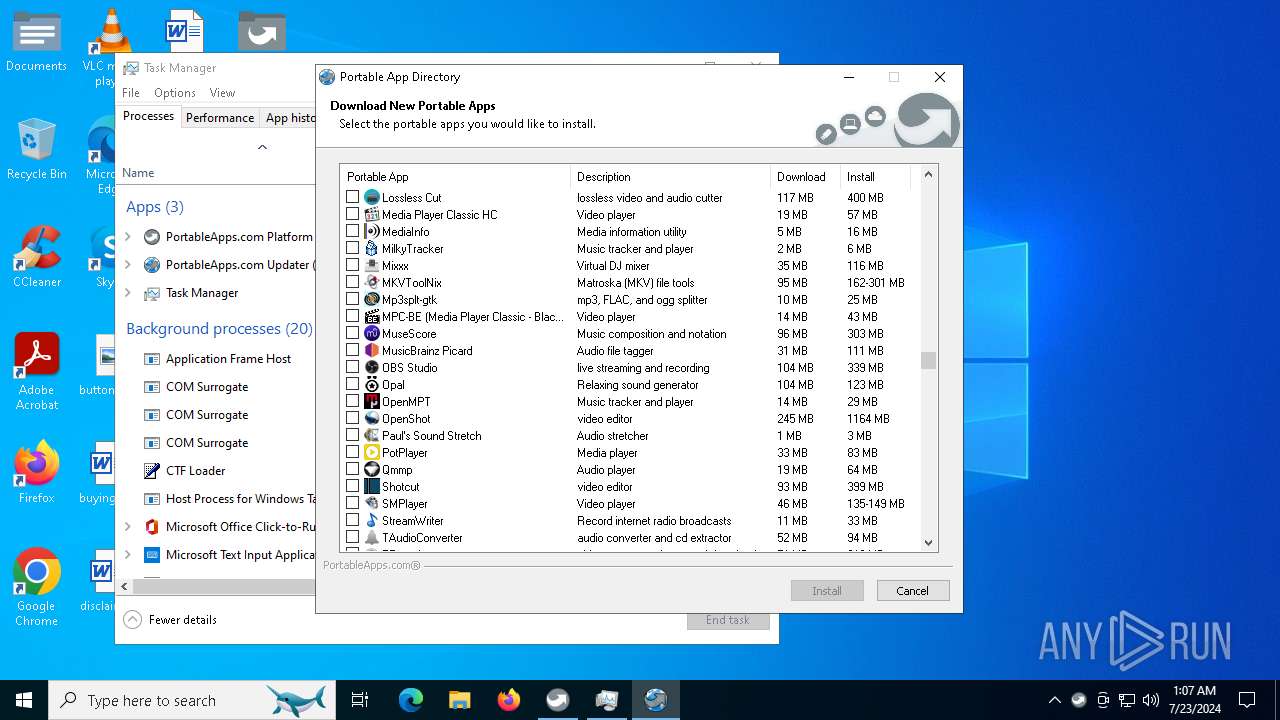1280x720 pixels.
Task: Open the Options menu in Task Manager
Action: coord(175,93)
